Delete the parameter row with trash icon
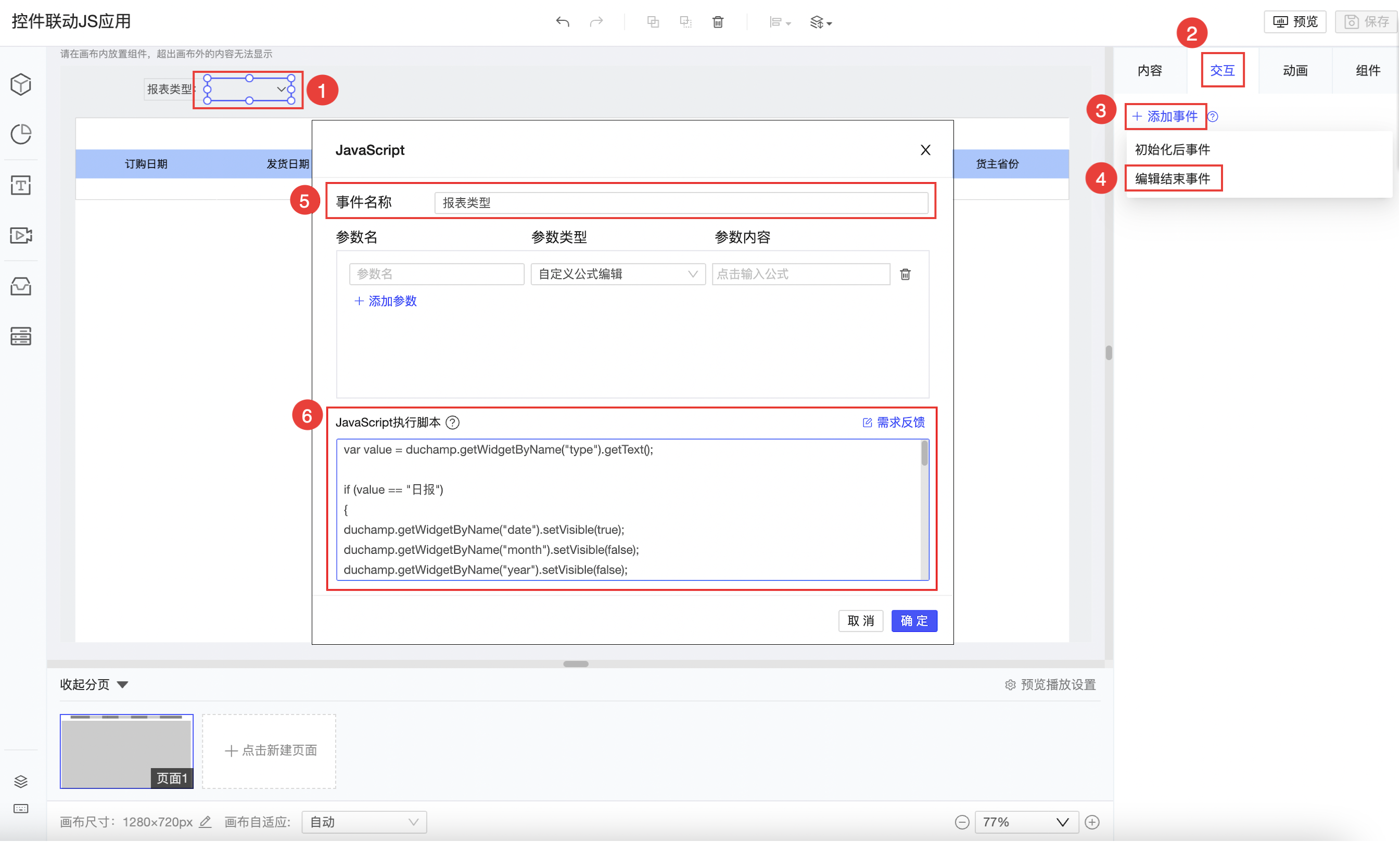The width and height of the screenshot is (1400, 842). (x=905, y=275)
